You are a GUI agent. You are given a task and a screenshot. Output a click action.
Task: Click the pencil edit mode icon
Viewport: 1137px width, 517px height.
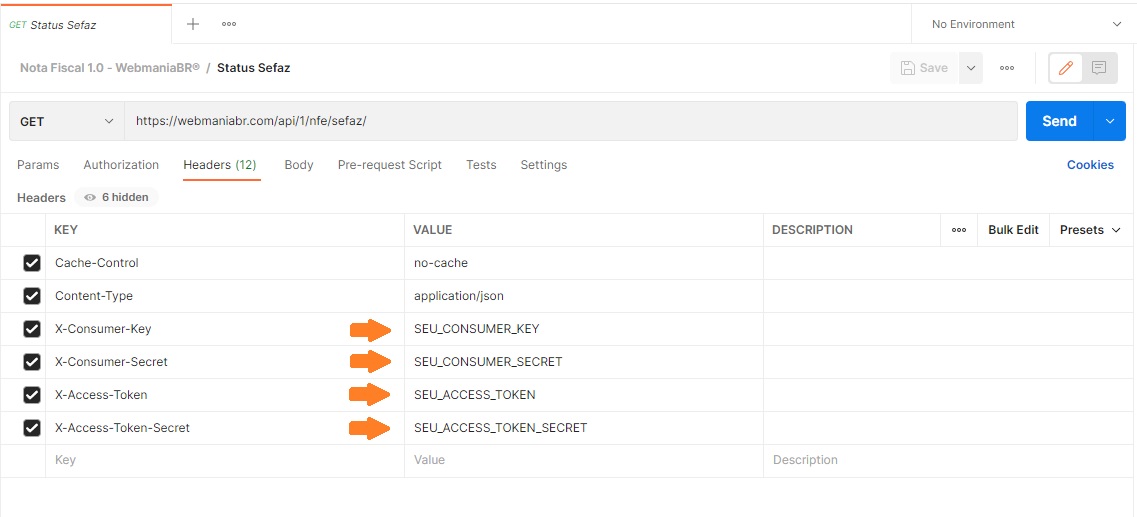[x=1066, y=68]
